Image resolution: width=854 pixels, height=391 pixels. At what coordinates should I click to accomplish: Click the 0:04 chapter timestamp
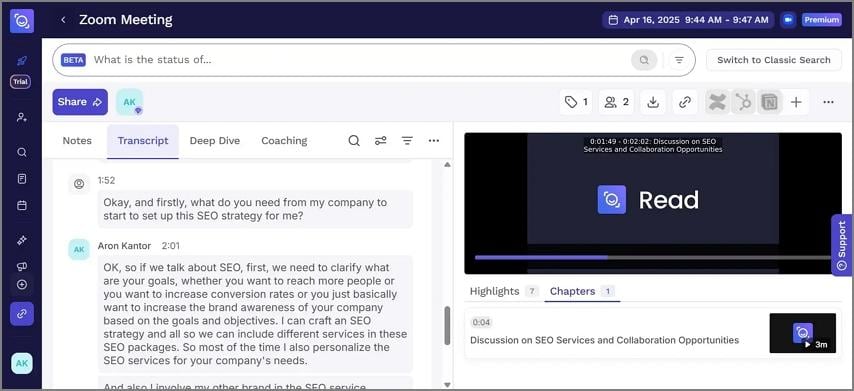(481, 322)
